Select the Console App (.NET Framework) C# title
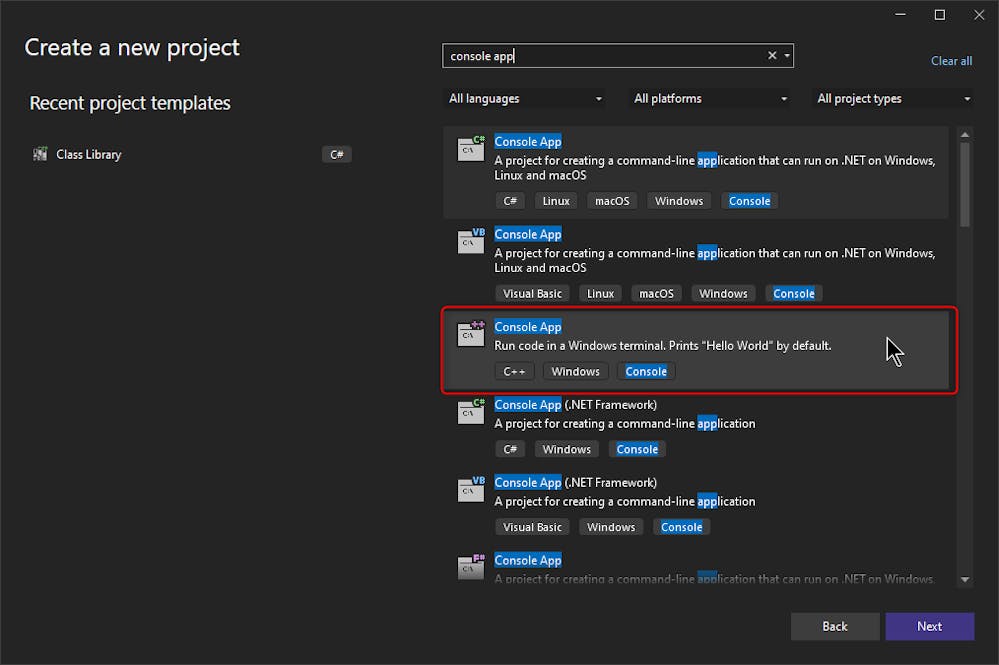Viewport: 999px width, 665px height. tap(575, 404)
